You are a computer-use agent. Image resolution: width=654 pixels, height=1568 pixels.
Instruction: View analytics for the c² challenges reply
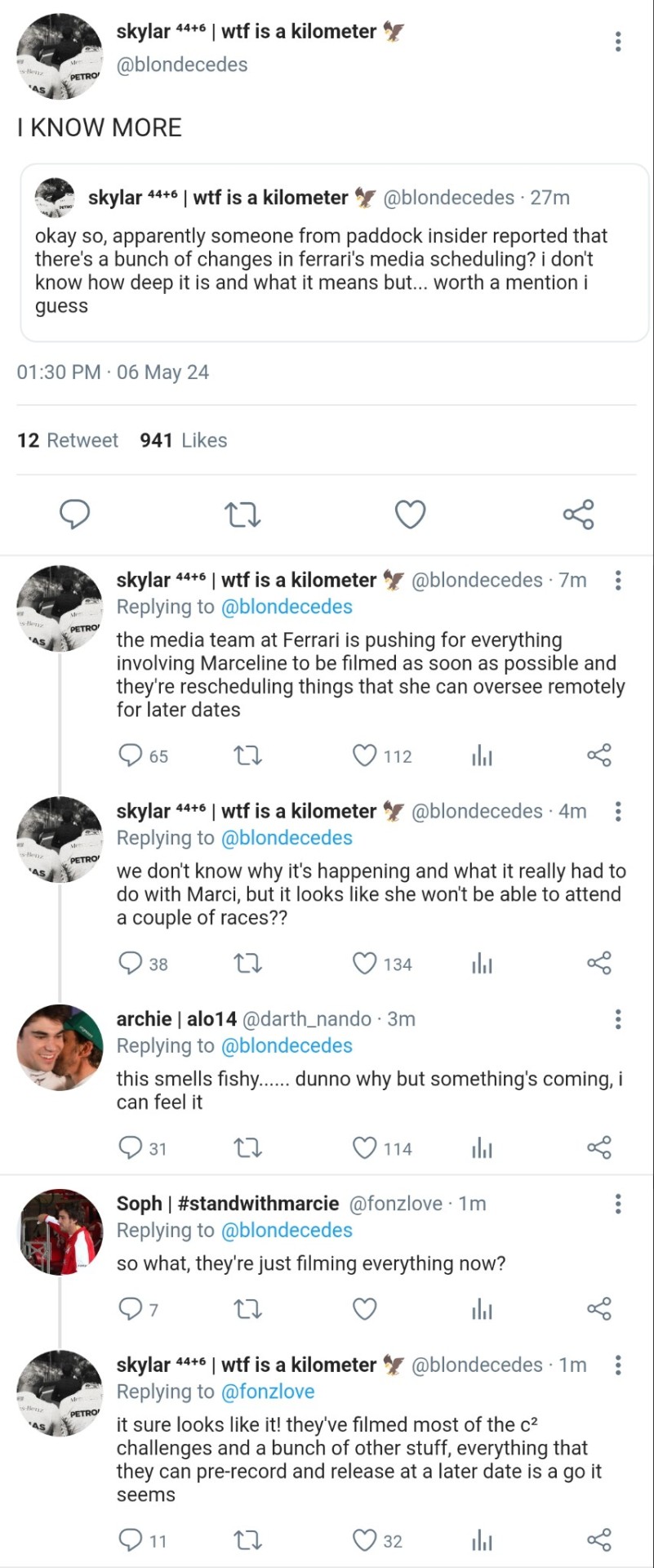click(482, 1541)
